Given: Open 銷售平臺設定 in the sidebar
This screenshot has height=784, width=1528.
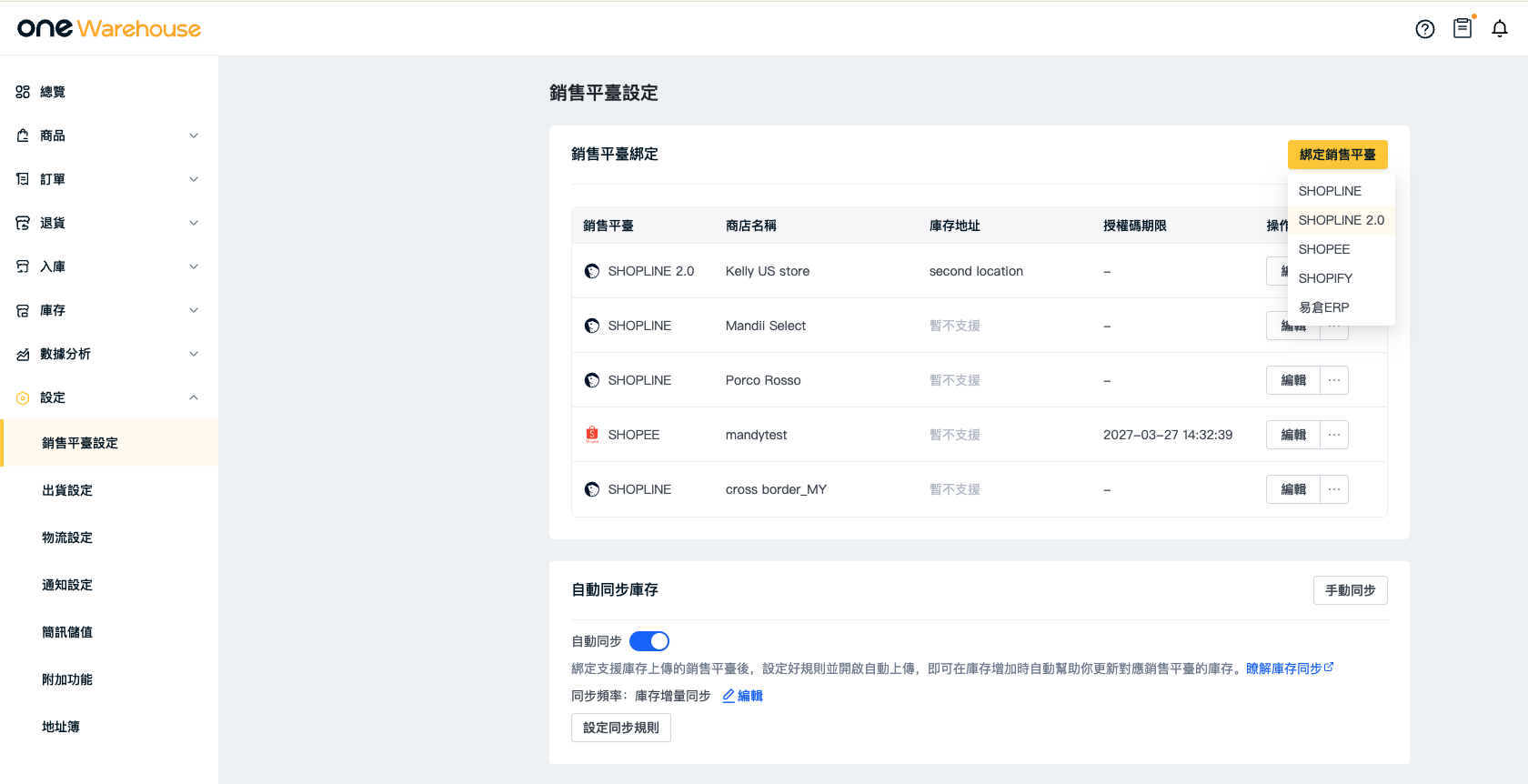Looking at the screenshot, I should click(x=109, y=443).
